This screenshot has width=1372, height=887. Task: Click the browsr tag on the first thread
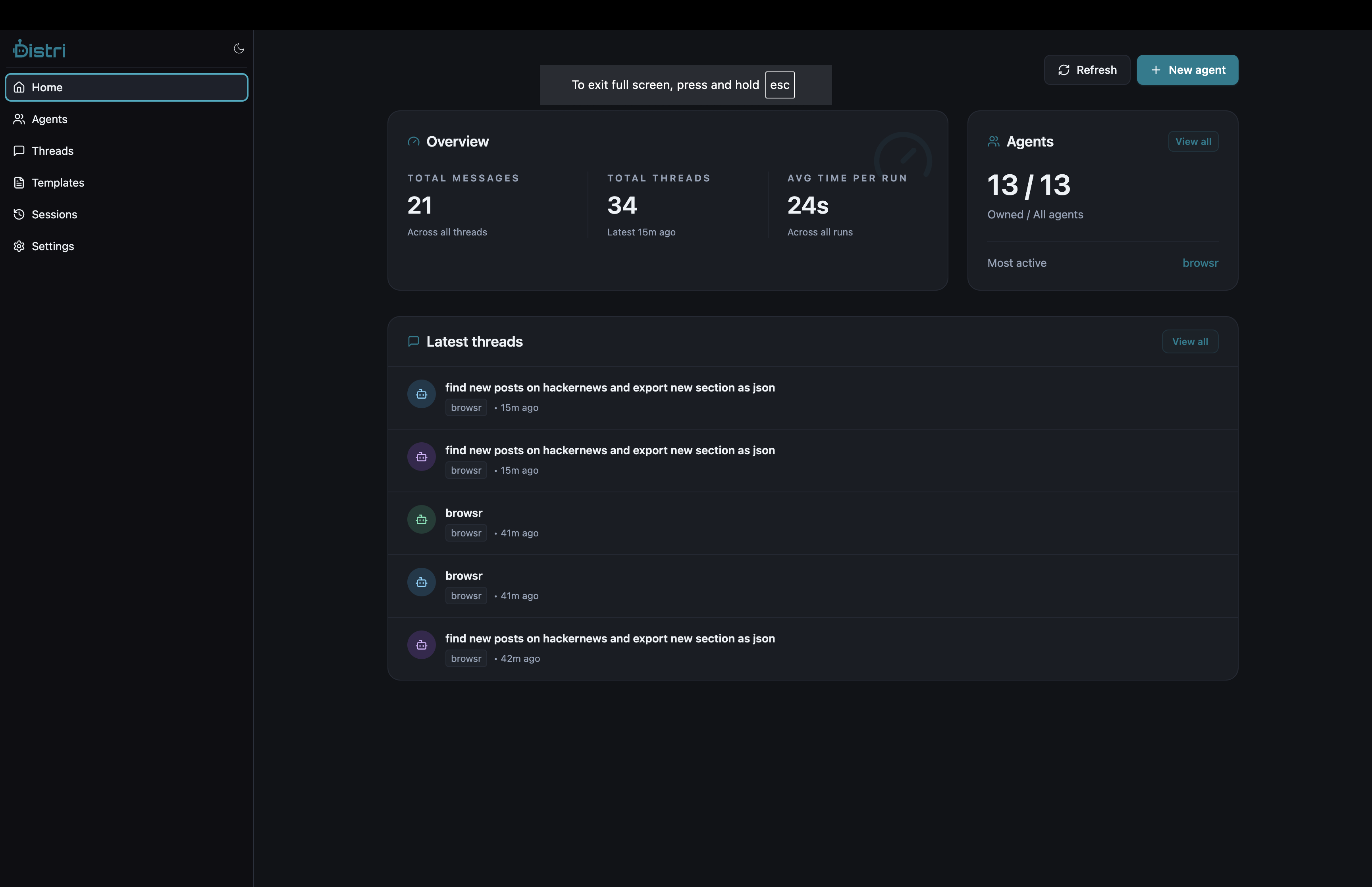465,407
